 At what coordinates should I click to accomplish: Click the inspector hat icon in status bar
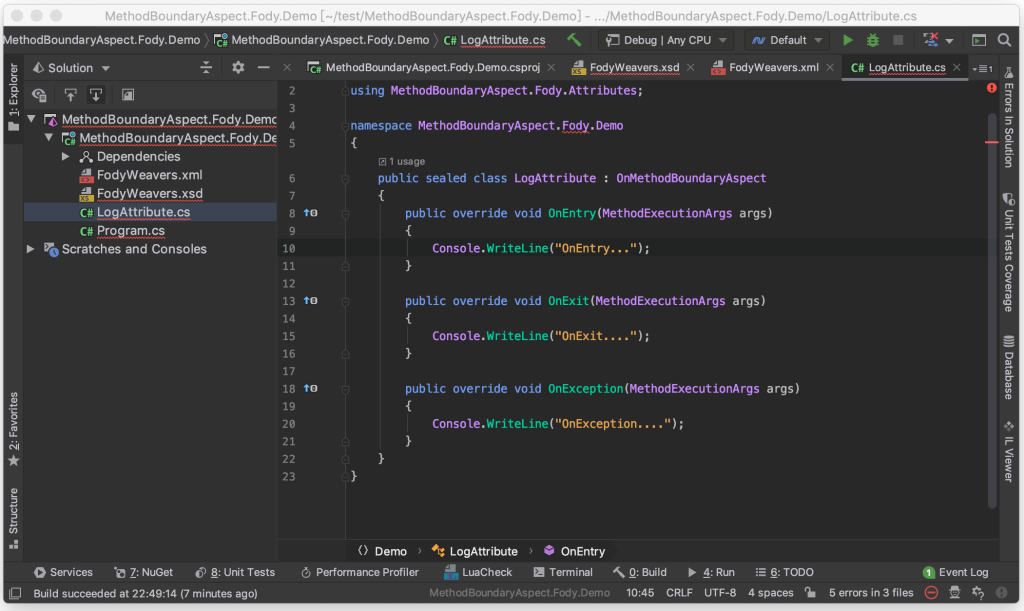(x=954, y=593)
